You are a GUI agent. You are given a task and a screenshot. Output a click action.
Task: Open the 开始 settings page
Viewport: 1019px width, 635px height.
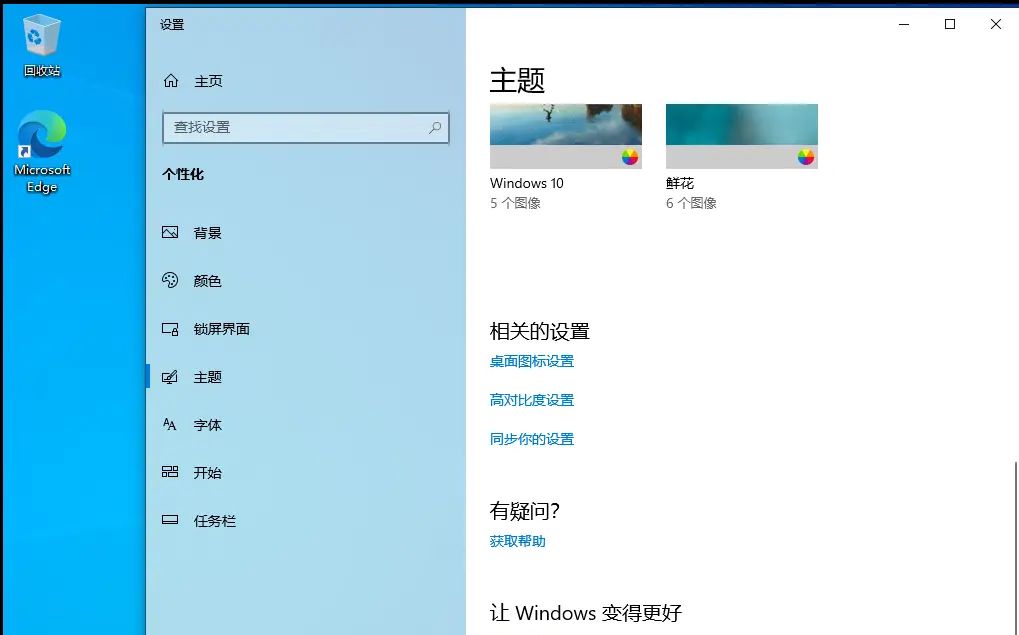click(207, 473)
